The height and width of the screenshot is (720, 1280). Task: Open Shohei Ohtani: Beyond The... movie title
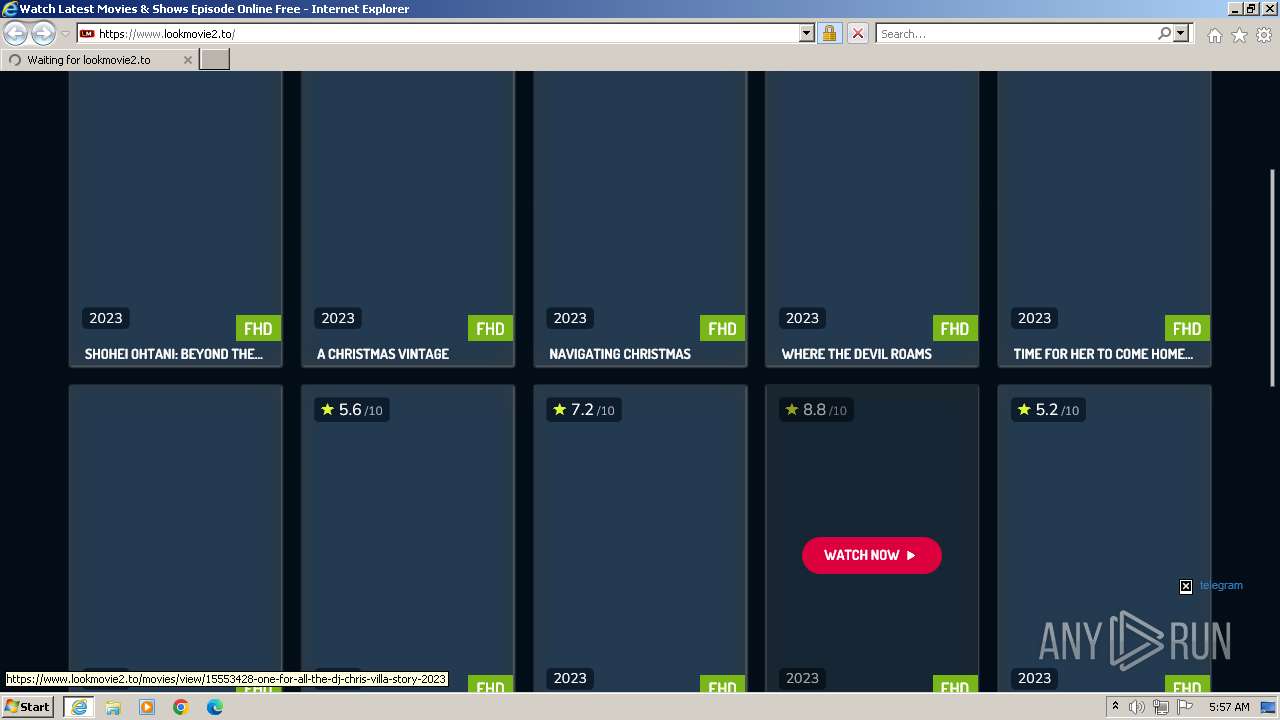point(174,354)
